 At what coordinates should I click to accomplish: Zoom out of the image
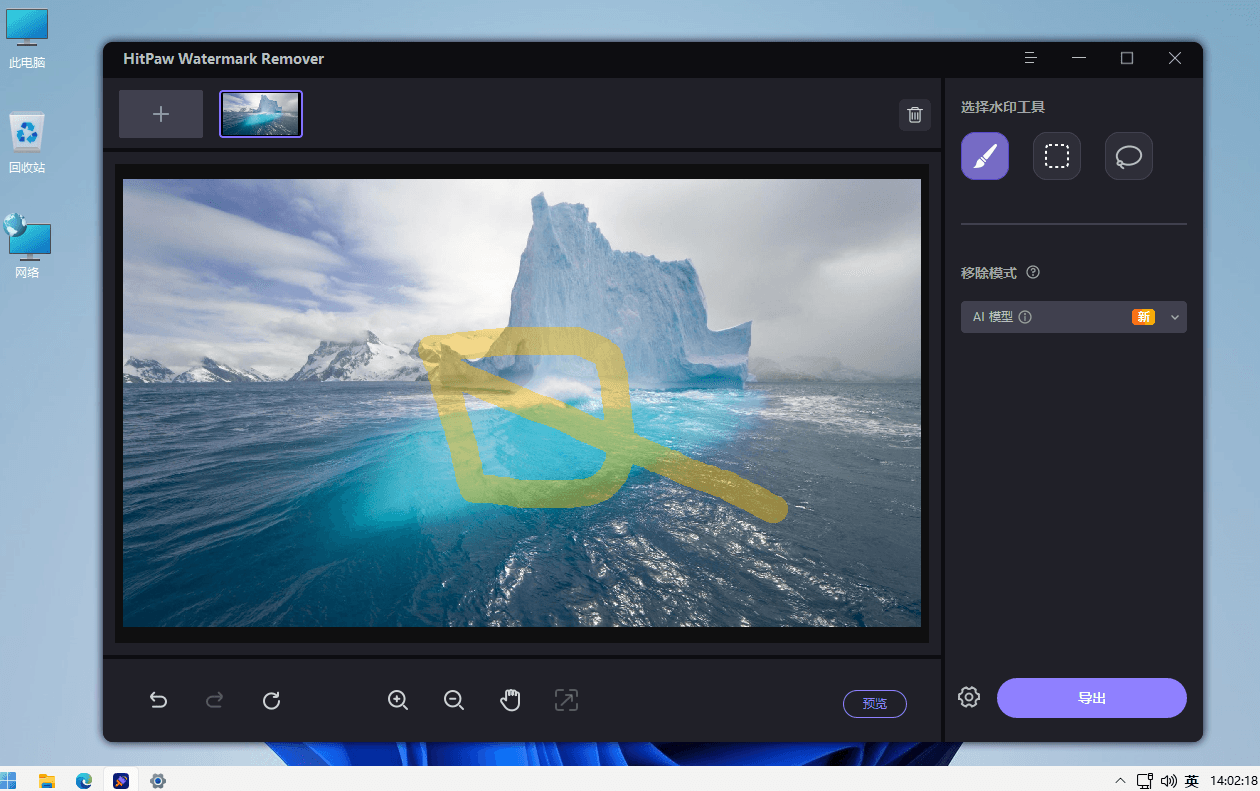[x=454, y=700]
